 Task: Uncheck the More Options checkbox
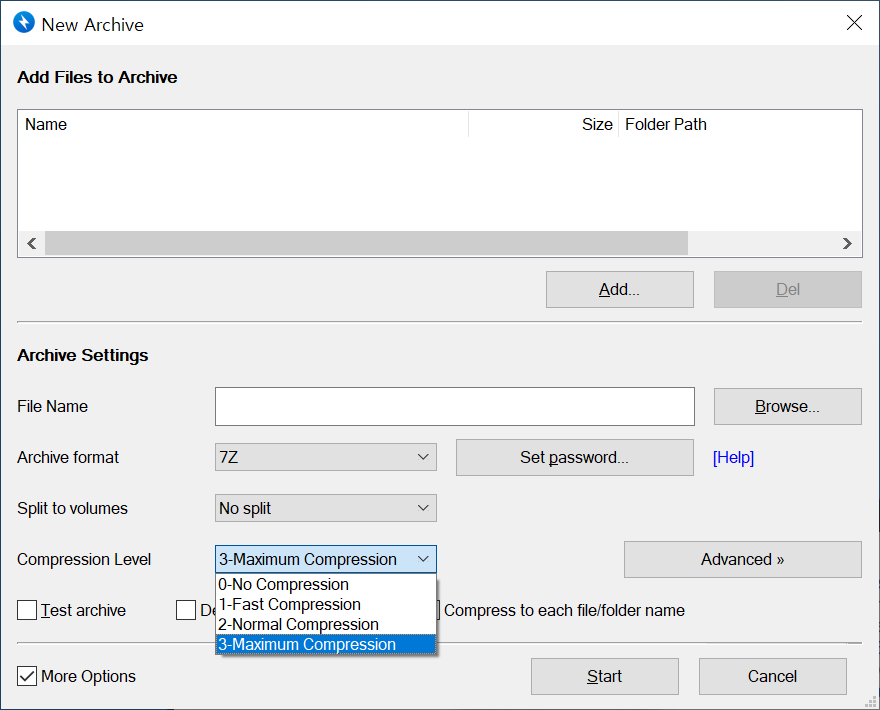(27, 676)
